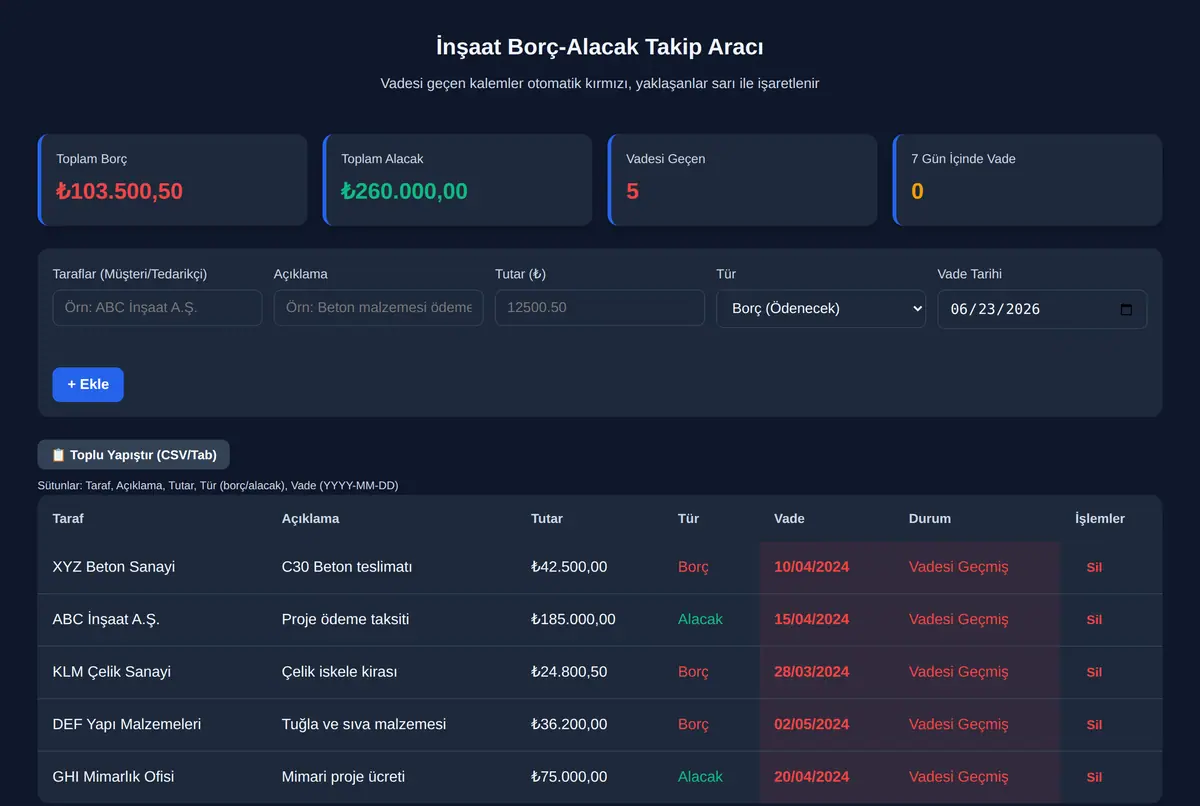The image size is (1200, 806).
Task: Click the date text in Vade Tarihi field
Action: coord(995,309)
